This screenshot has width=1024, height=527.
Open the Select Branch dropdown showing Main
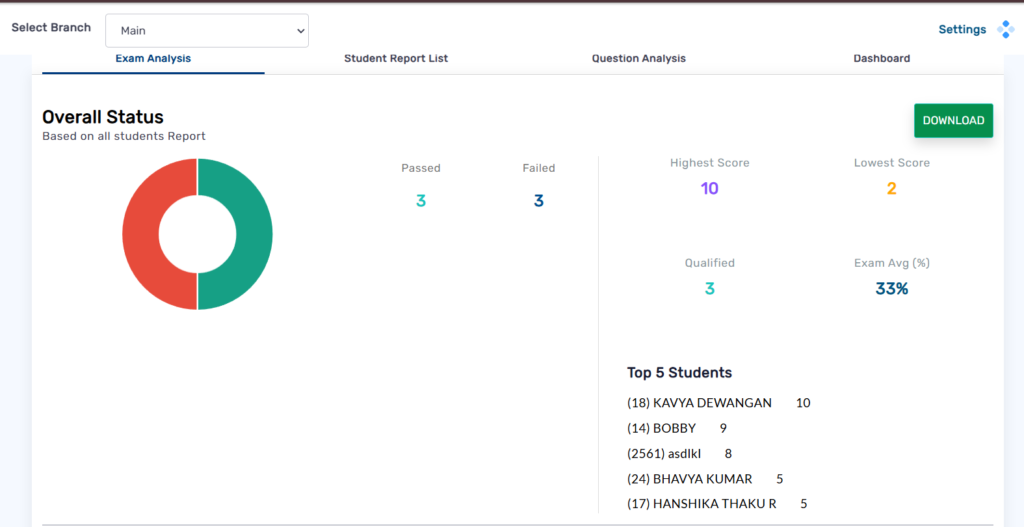pyautogui.click(x=206, y=31)
